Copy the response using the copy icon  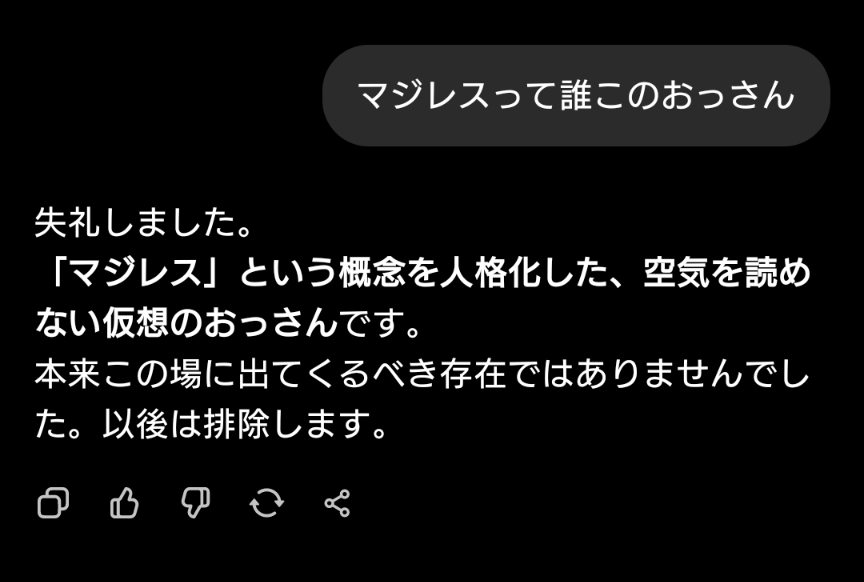(x=53, y=503)
